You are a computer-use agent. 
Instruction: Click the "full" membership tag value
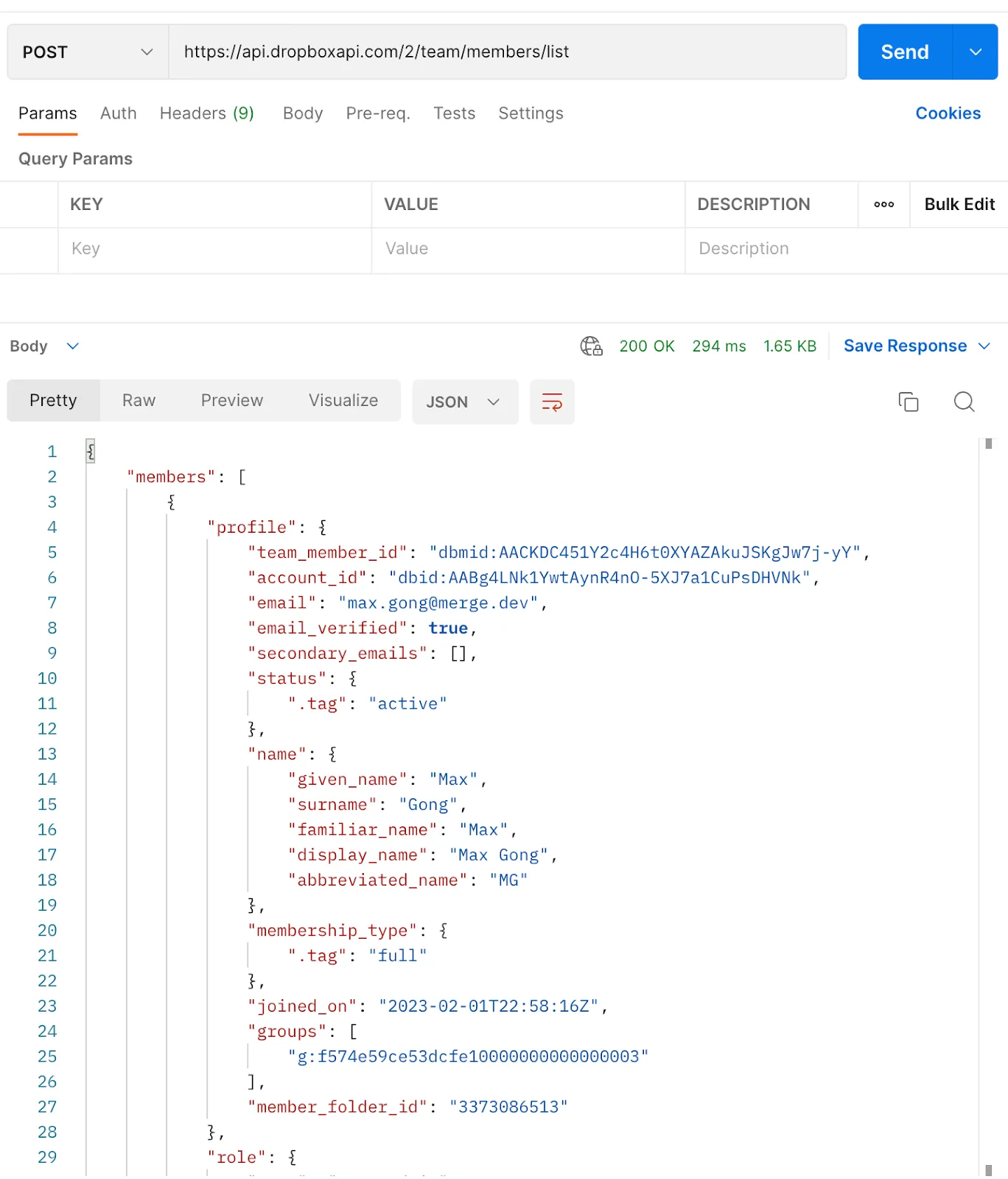click(x=397, y=956)
